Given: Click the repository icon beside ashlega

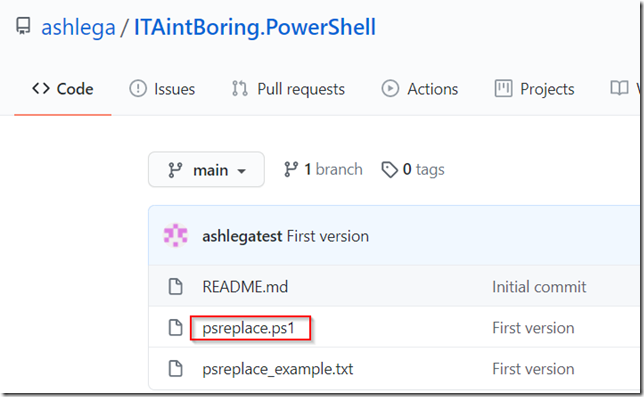Looking at the screenshot, I should click(23, 26).
